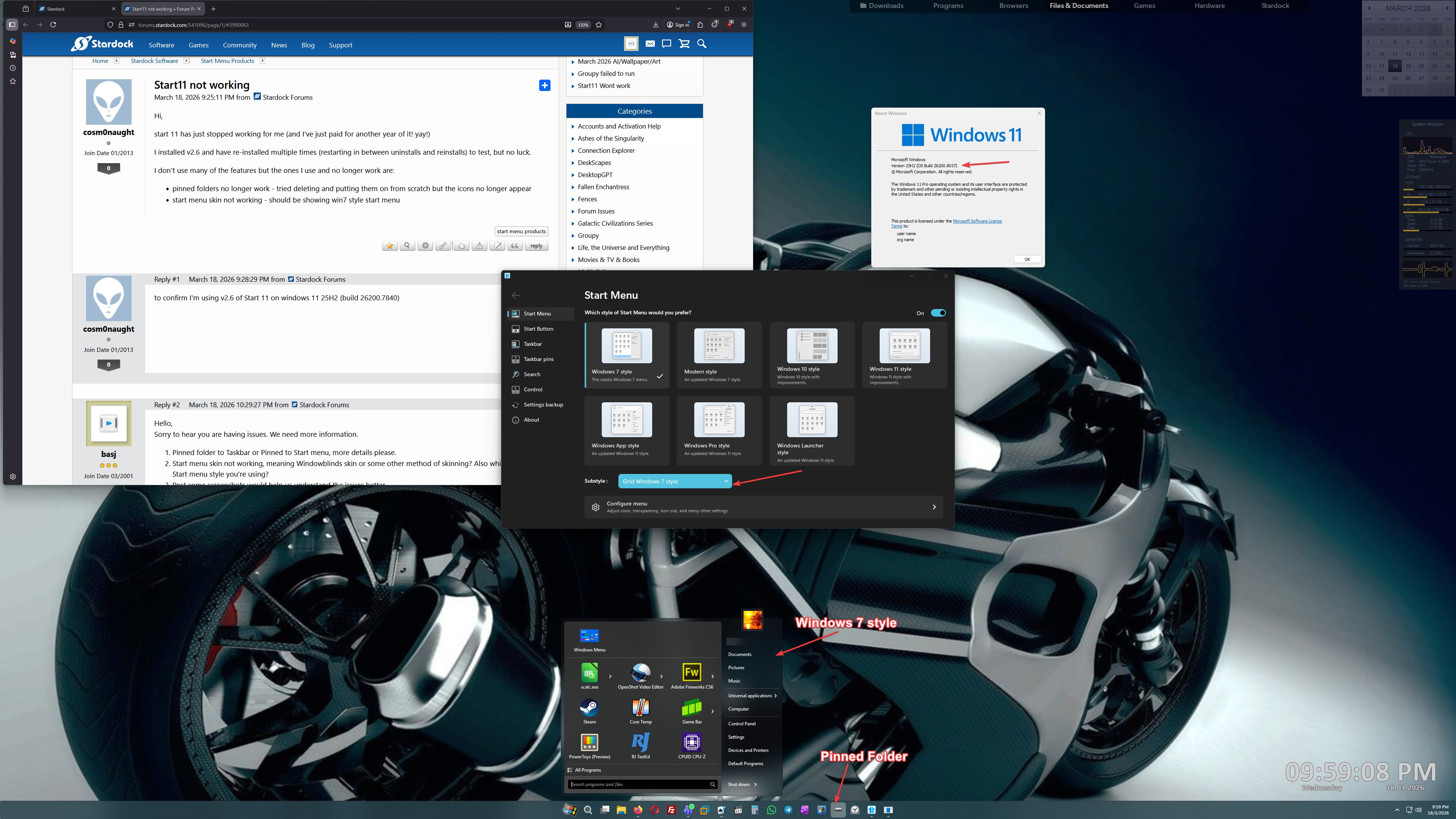1456x819 pixels.
Task: Click the Search programs and files field
Action: (x=639, y=784)
